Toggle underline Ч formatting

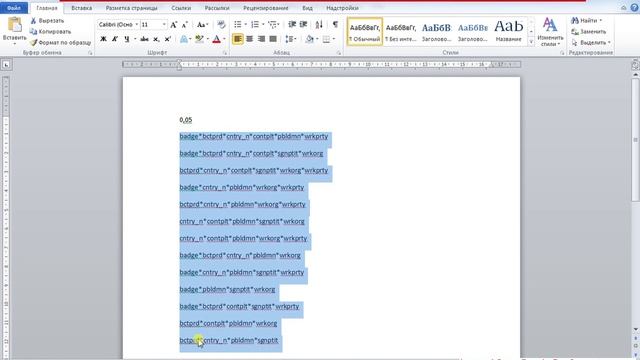point(127,39)
